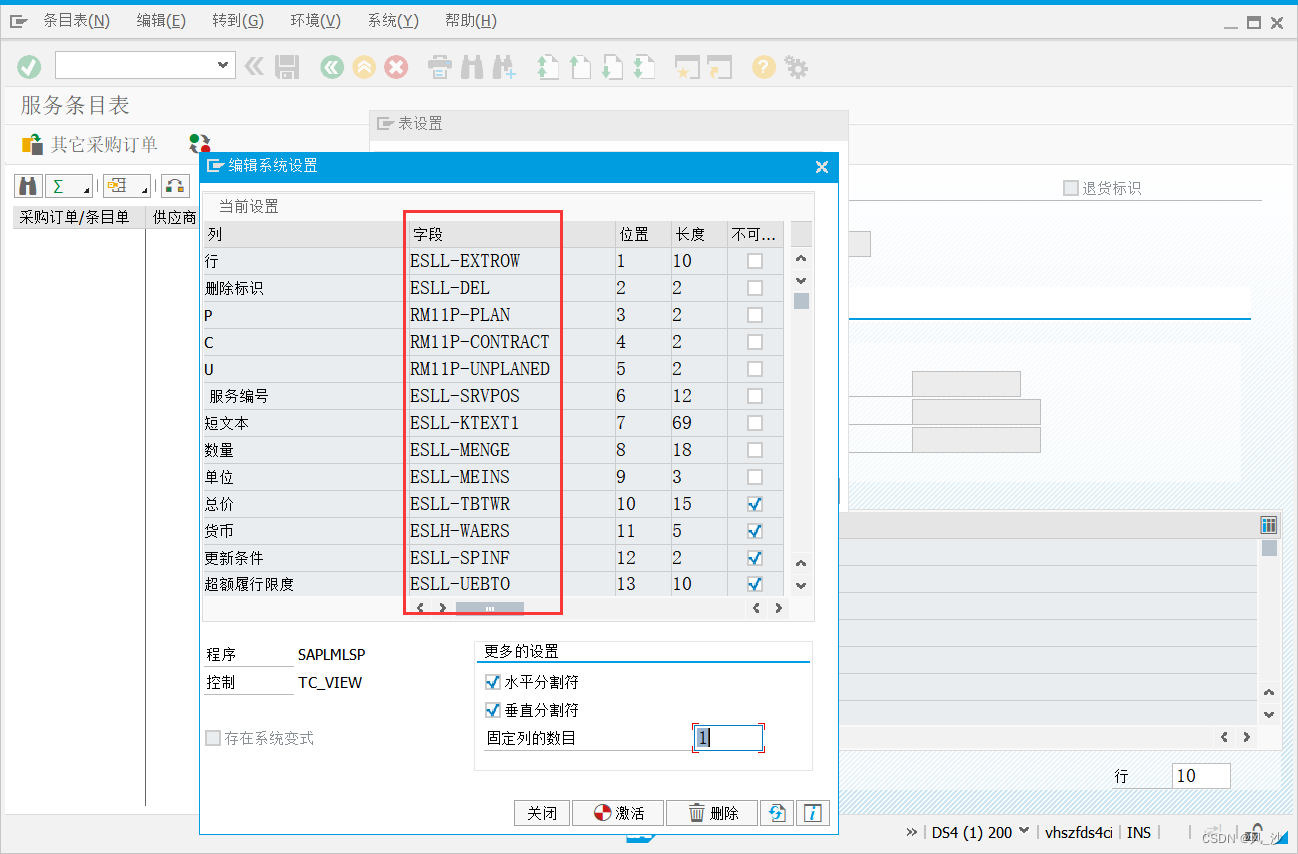Click the Last Page icon
1298x854 pixels.
(644, 67)
